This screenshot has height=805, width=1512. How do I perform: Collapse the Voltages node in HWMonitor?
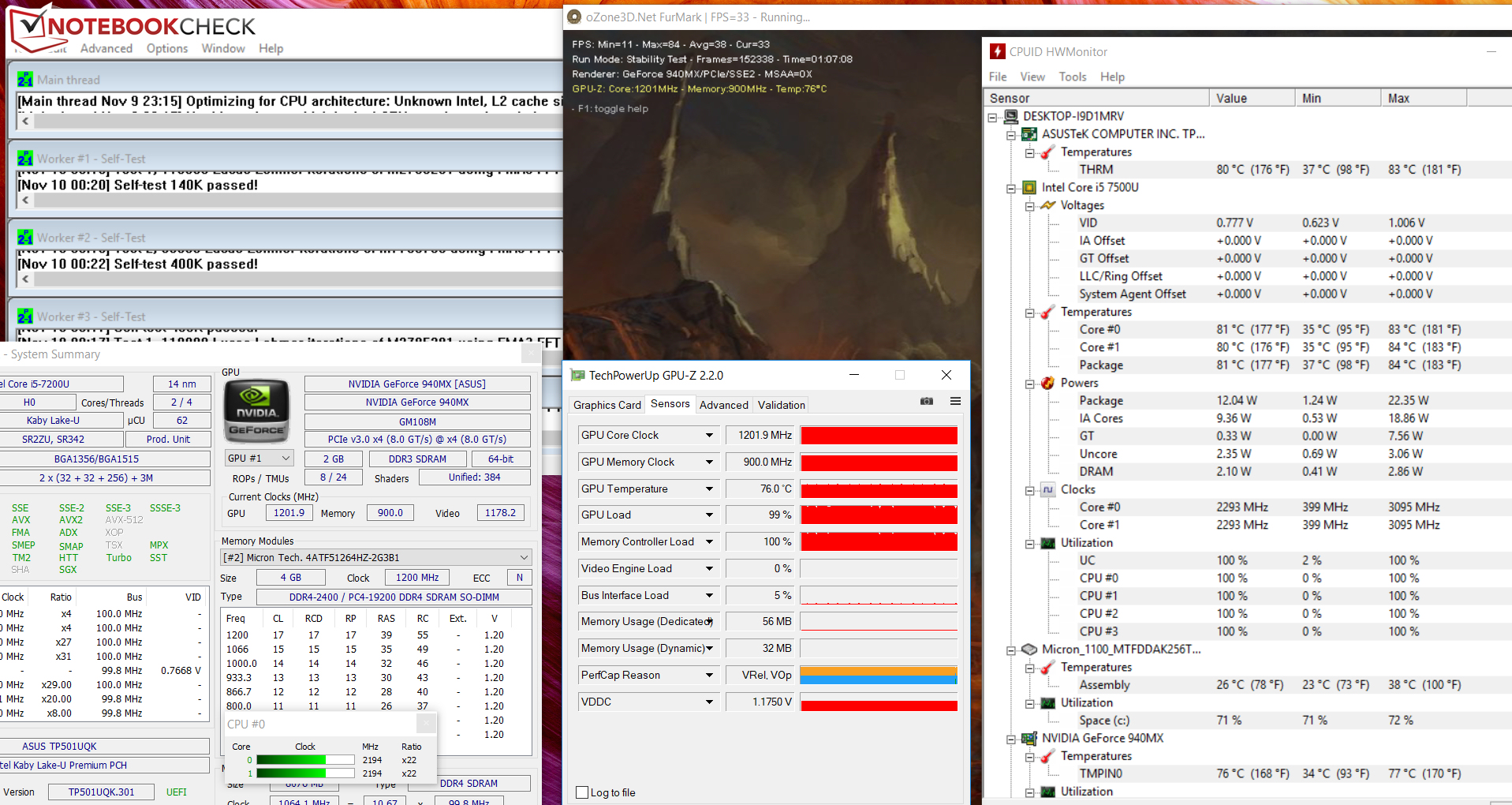pos(1029,206)
